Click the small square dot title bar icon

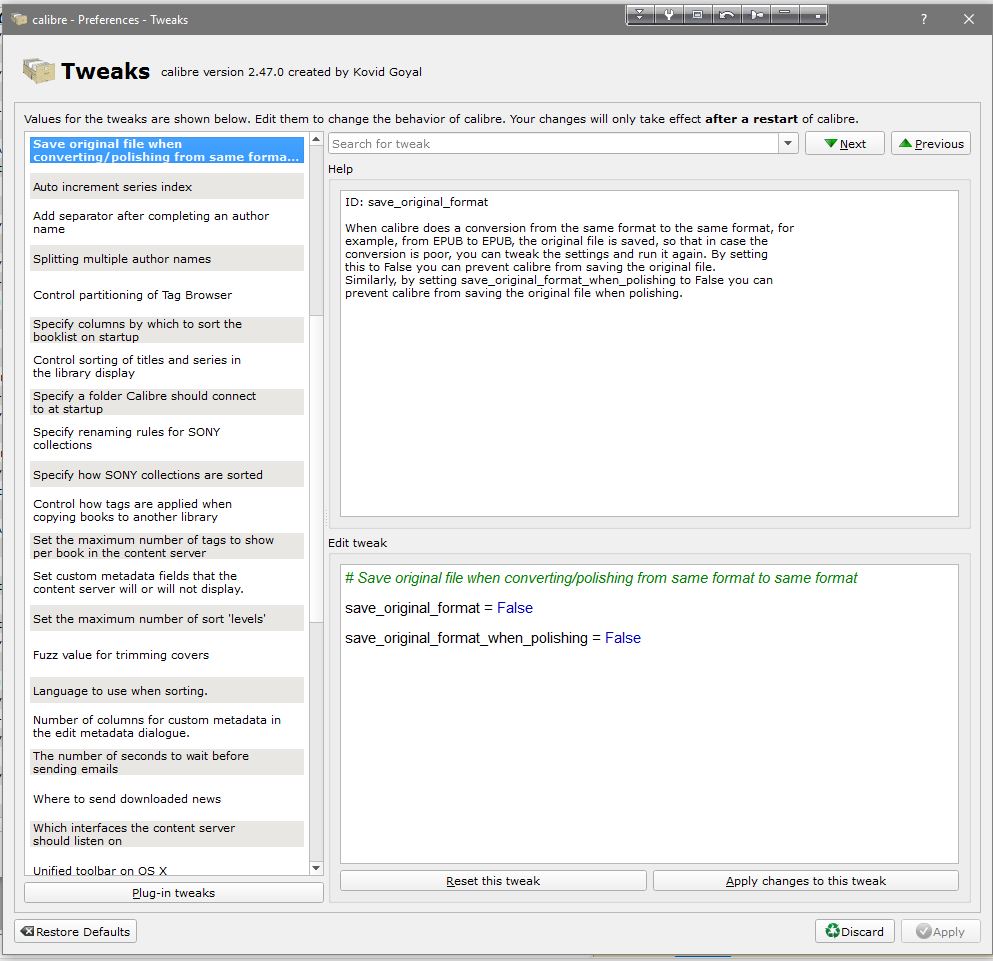pyautogui.click(x=814, y=14)
